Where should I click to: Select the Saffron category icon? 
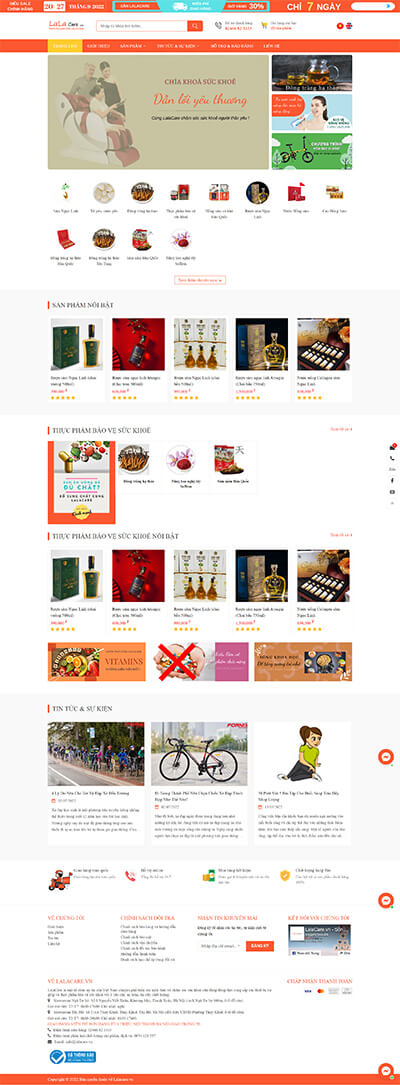180,239
